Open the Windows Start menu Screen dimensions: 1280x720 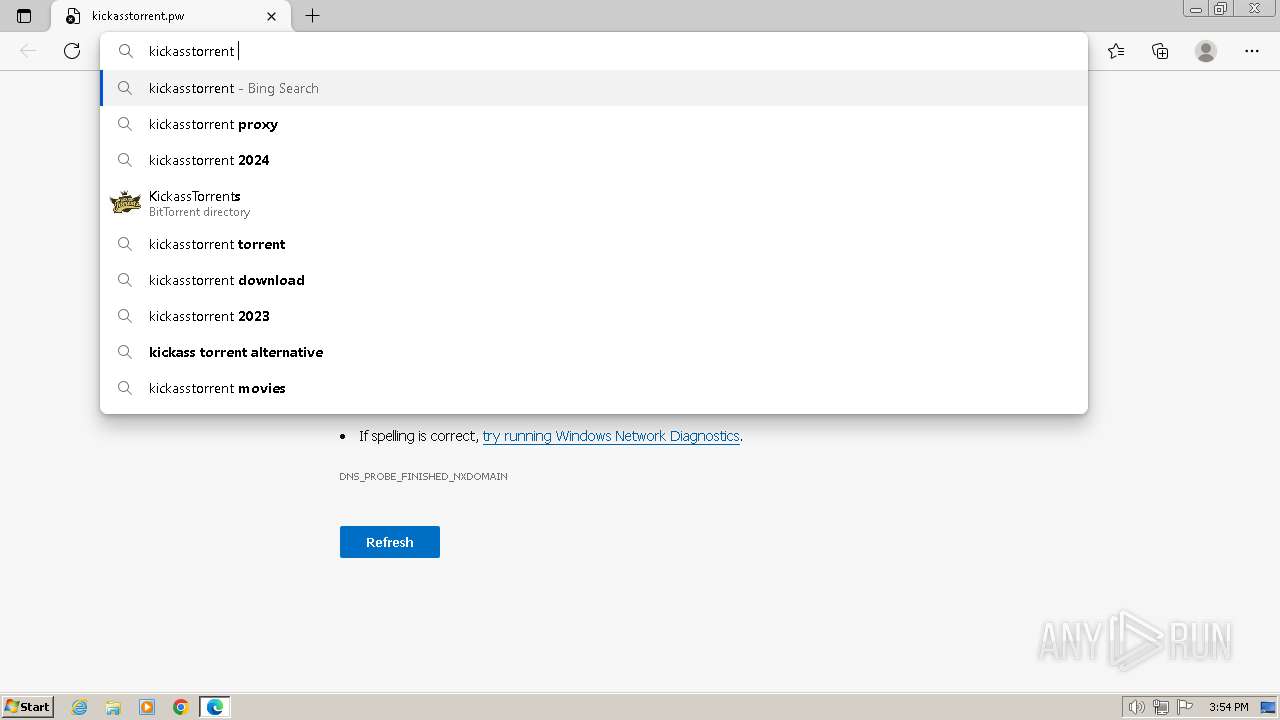(27, 706)
